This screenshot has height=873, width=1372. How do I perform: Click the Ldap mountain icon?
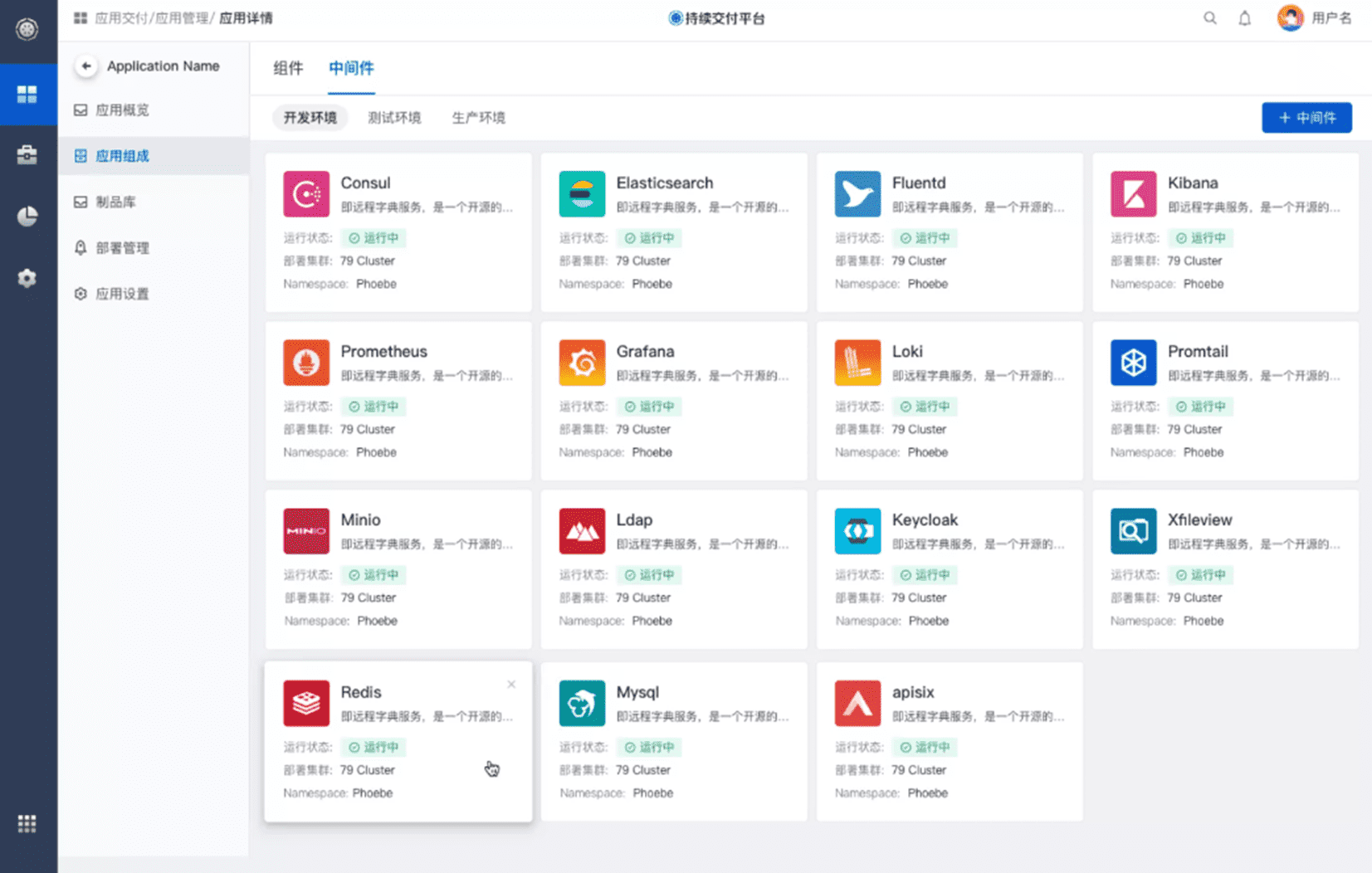coord(582,531)
